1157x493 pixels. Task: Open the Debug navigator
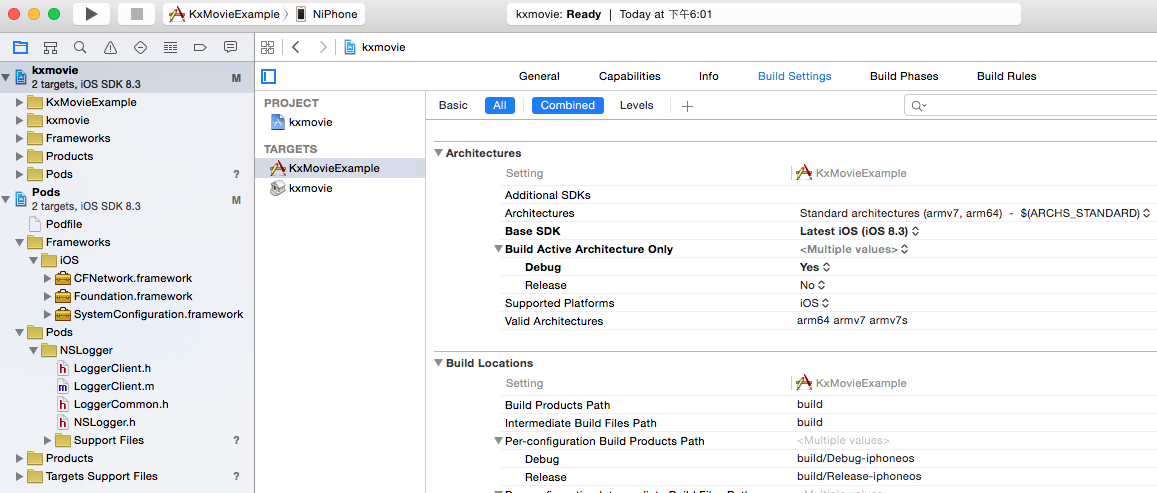[x=170, y=48]
